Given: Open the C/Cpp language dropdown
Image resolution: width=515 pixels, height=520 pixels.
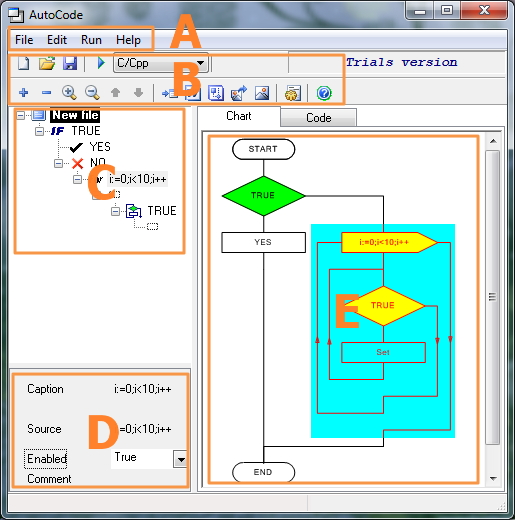Looking at the screenshot, I should tap(200, 63).
